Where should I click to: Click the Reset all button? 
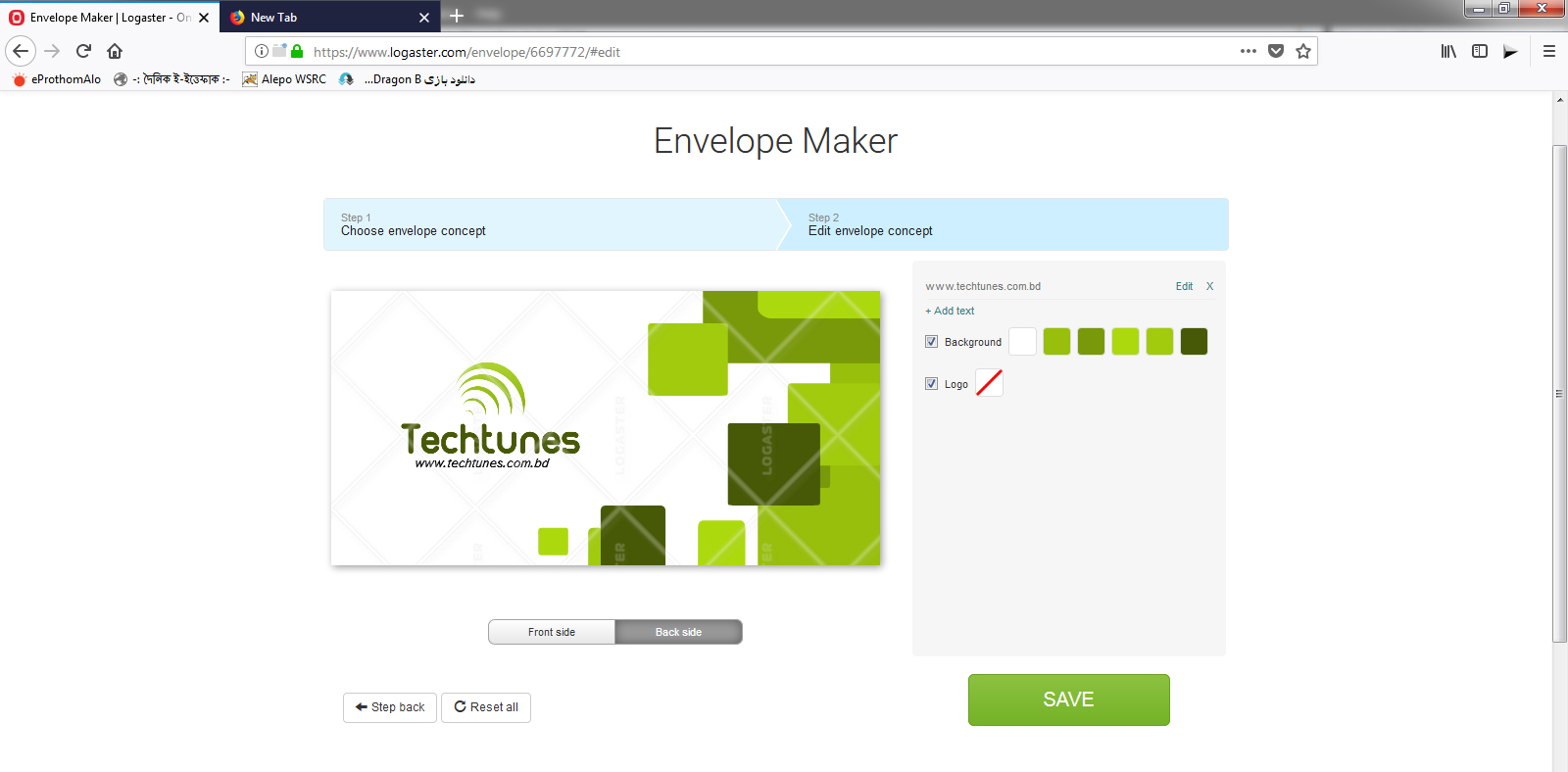point(486,707)
